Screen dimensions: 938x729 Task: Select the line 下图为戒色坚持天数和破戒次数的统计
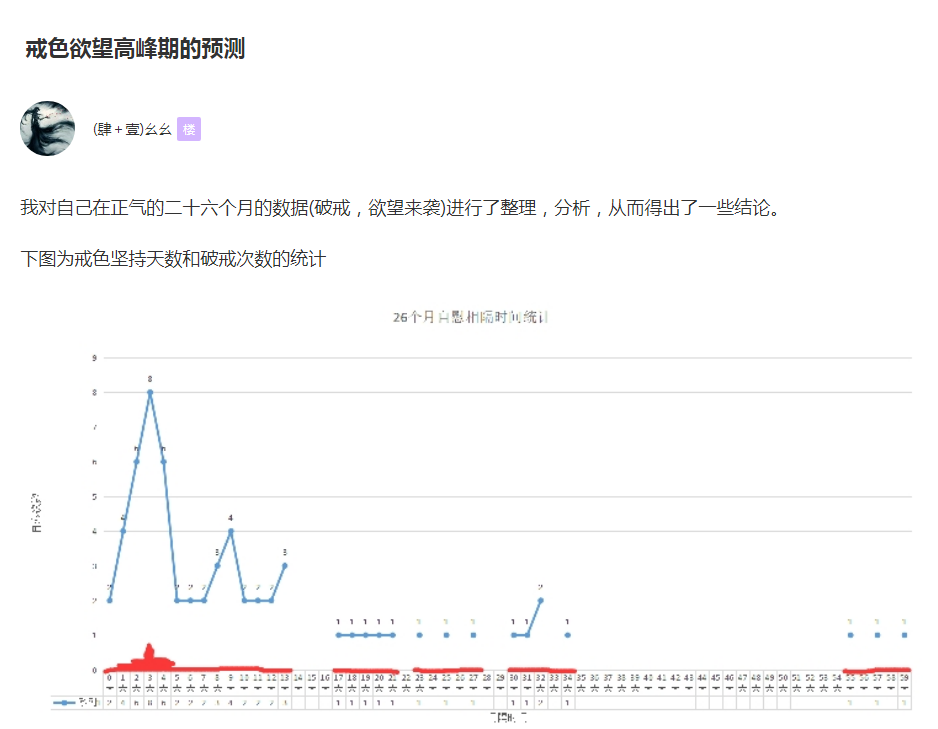click(173, 259)
